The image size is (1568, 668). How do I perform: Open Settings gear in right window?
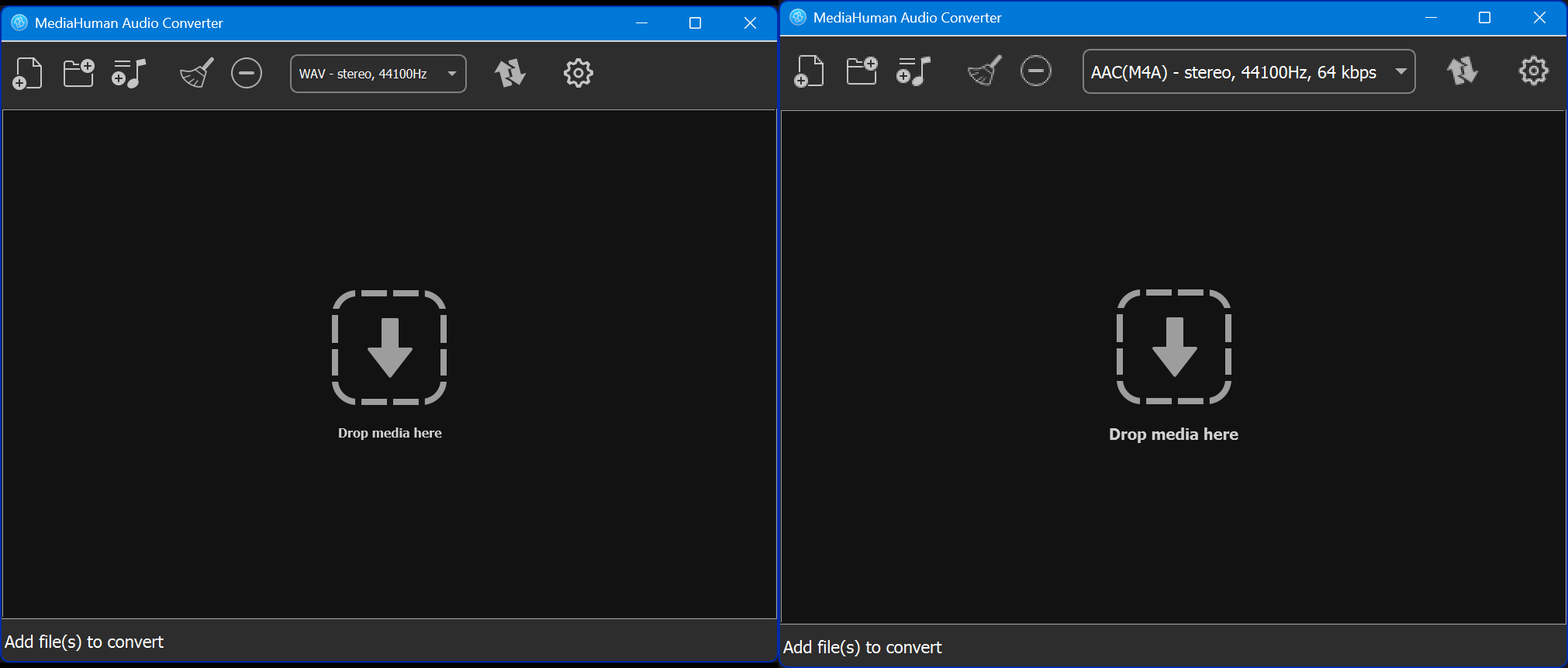(x=1533, y=71)
